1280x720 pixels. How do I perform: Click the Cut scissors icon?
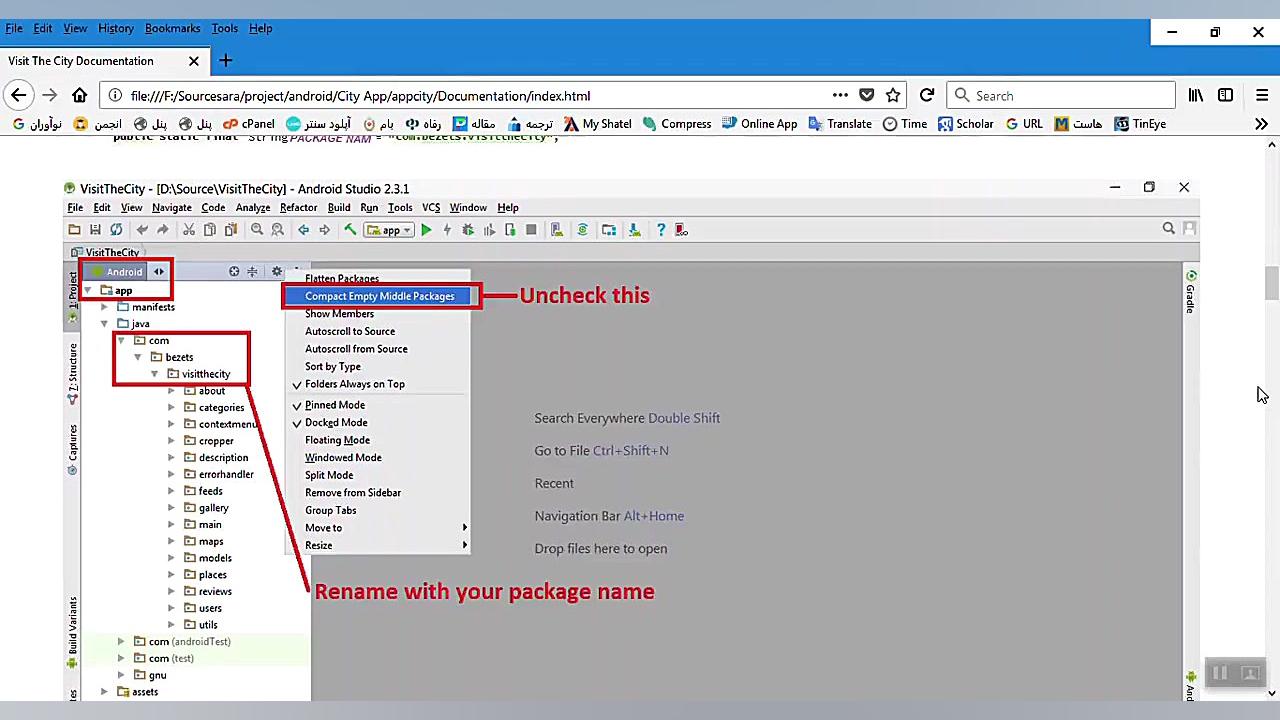point(188,230)
